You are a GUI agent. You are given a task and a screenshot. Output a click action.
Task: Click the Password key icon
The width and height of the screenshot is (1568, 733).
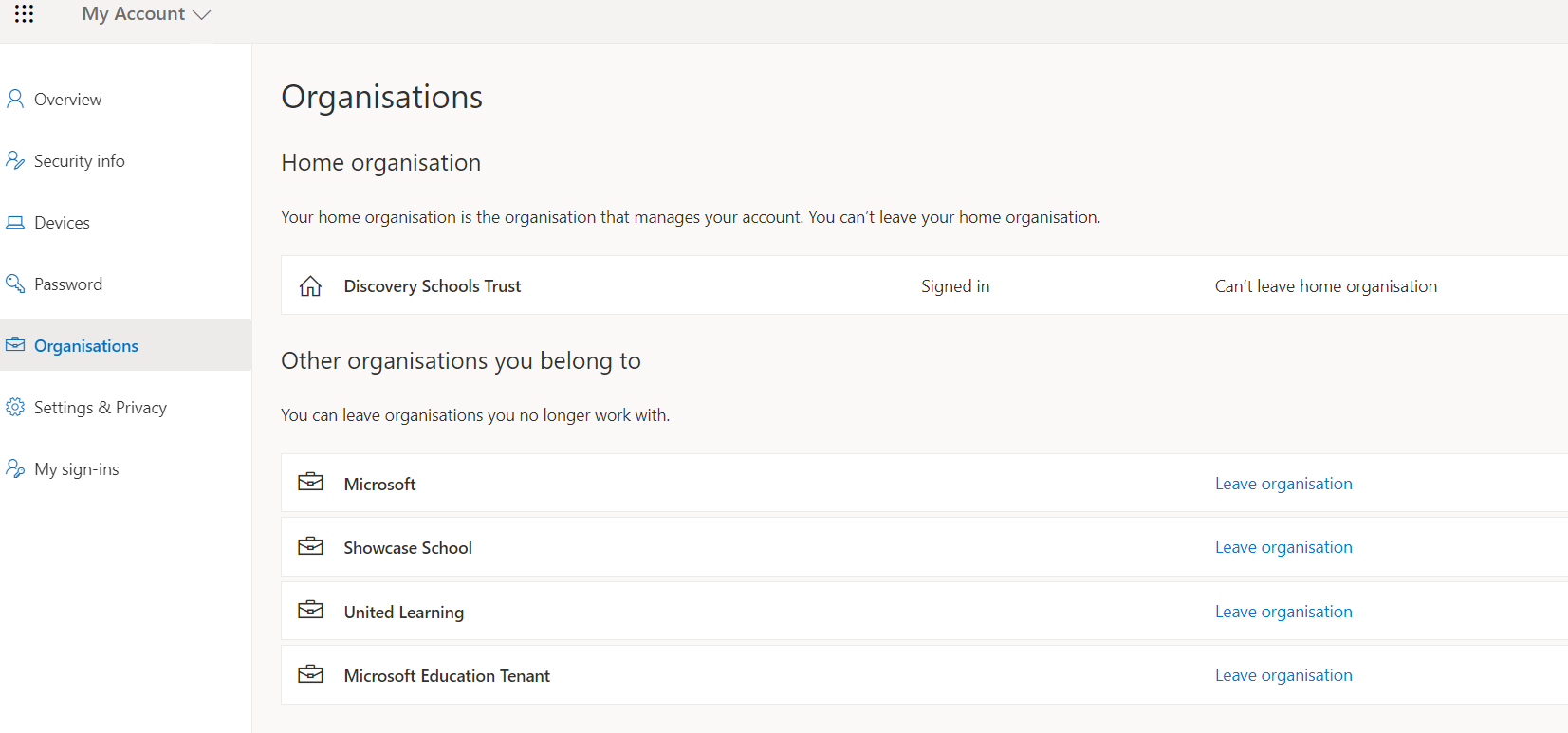click(15, 284)
